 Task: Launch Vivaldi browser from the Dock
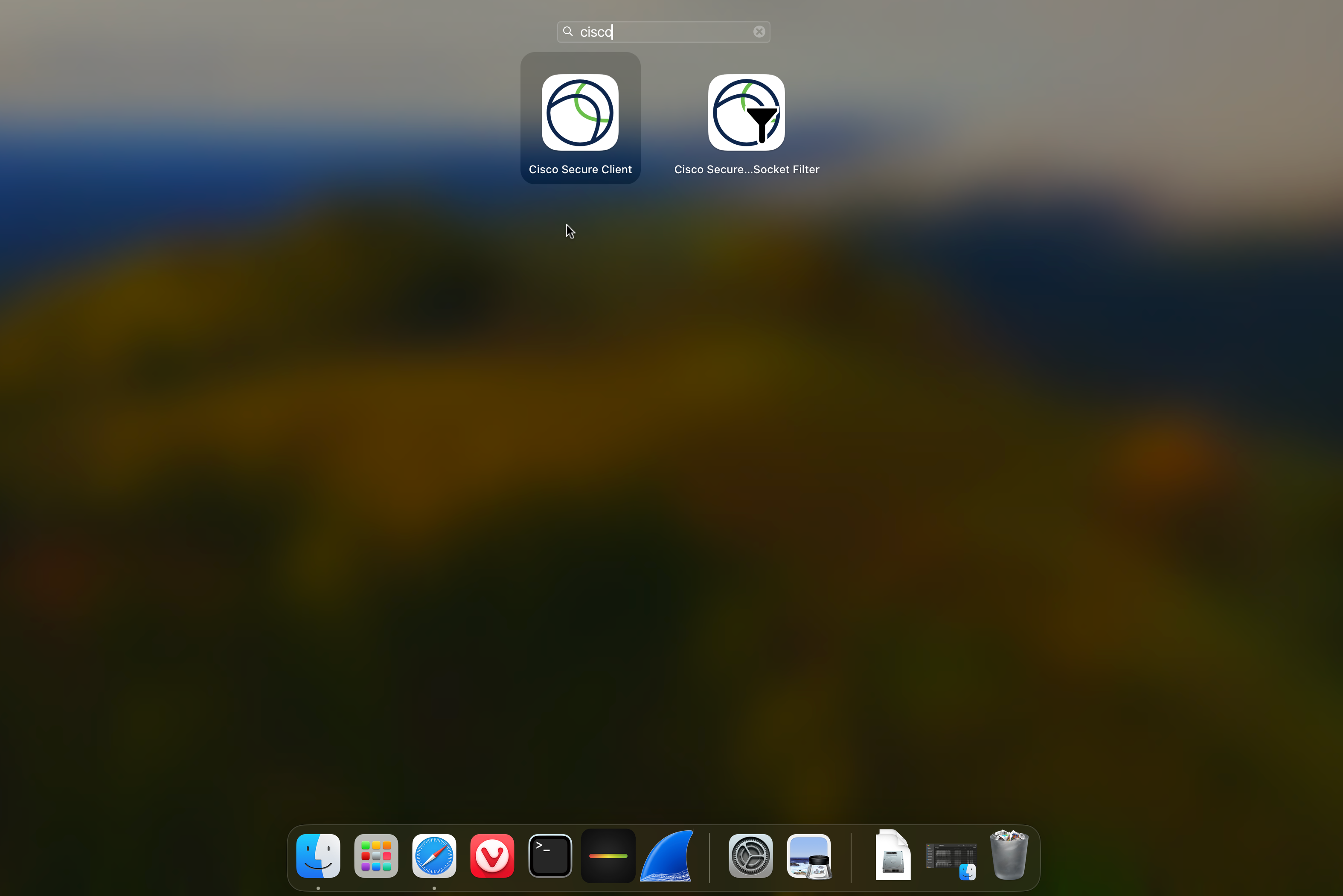click(492, 855)
